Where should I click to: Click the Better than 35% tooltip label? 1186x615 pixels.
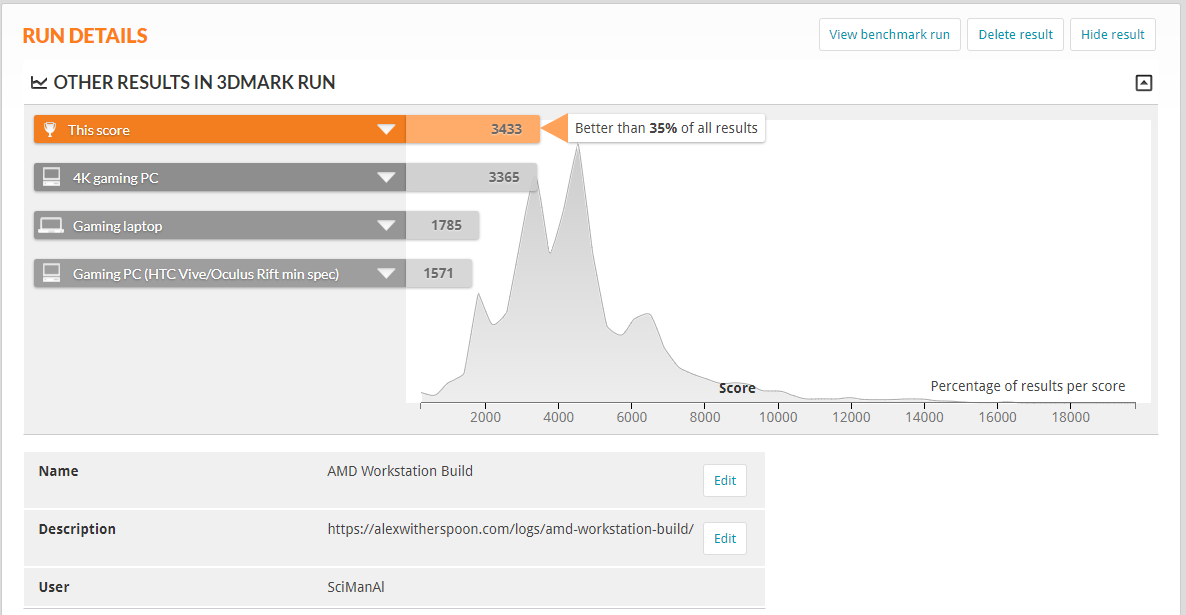(666, 128)
